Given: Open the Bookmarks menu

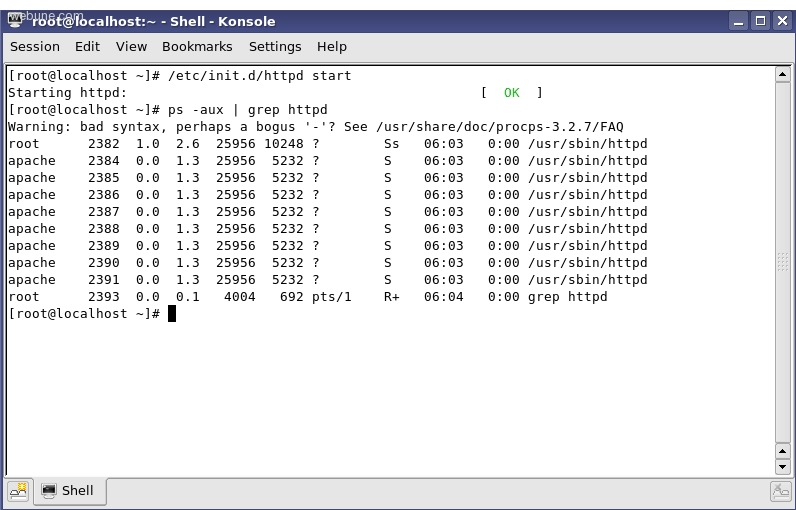Looking at the screenshot, I should (x=197, y=47).
